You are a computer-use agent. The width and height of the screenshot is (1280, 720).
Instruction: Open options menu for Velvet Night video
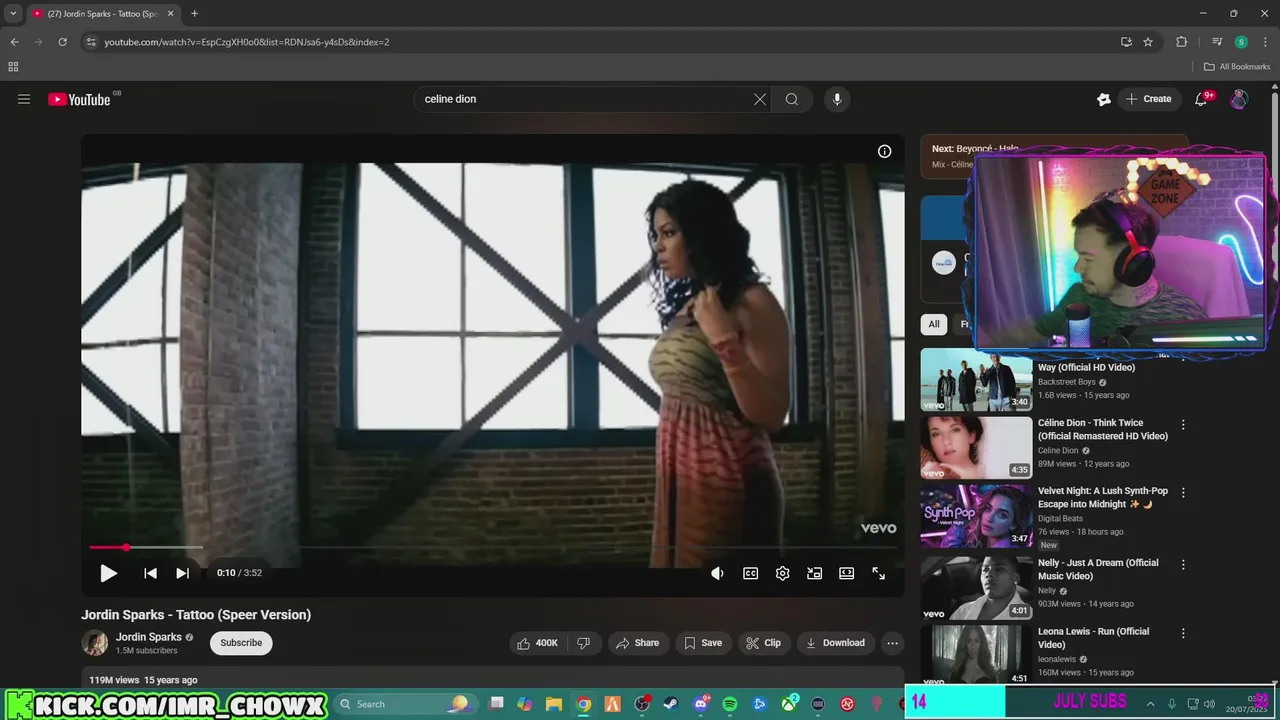(x=1183, y=493)
